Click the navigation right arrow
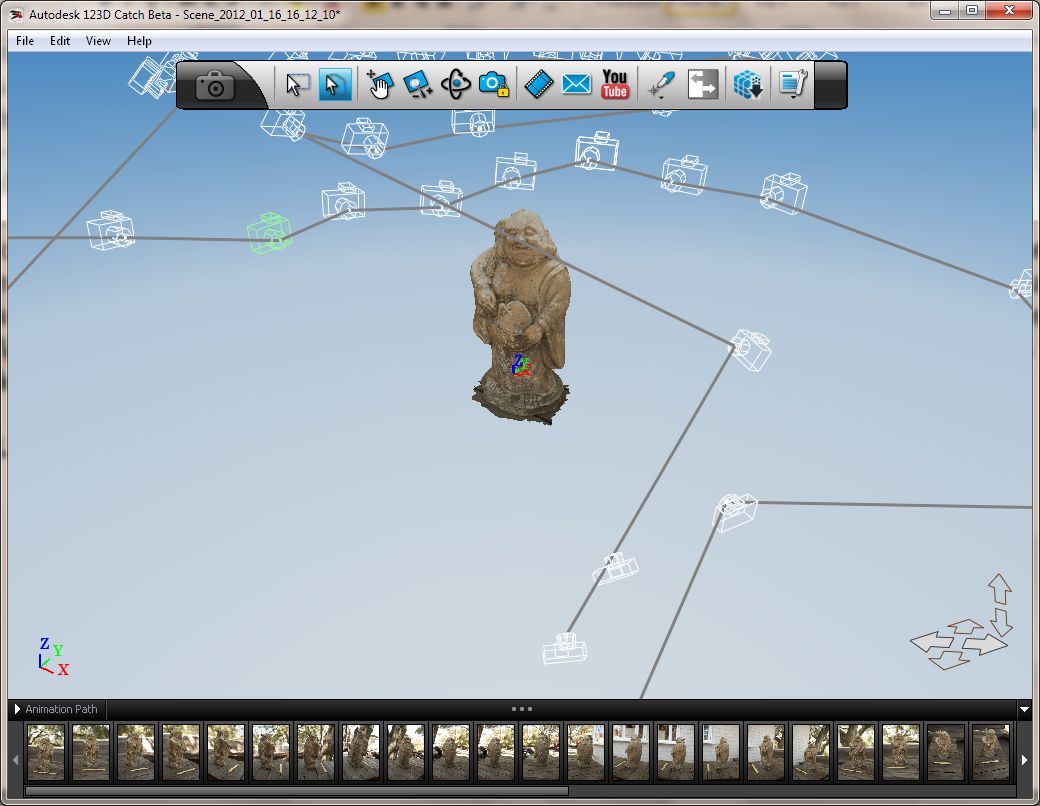The width and height of the screenshot is (1040, 806). click(986, 645)
